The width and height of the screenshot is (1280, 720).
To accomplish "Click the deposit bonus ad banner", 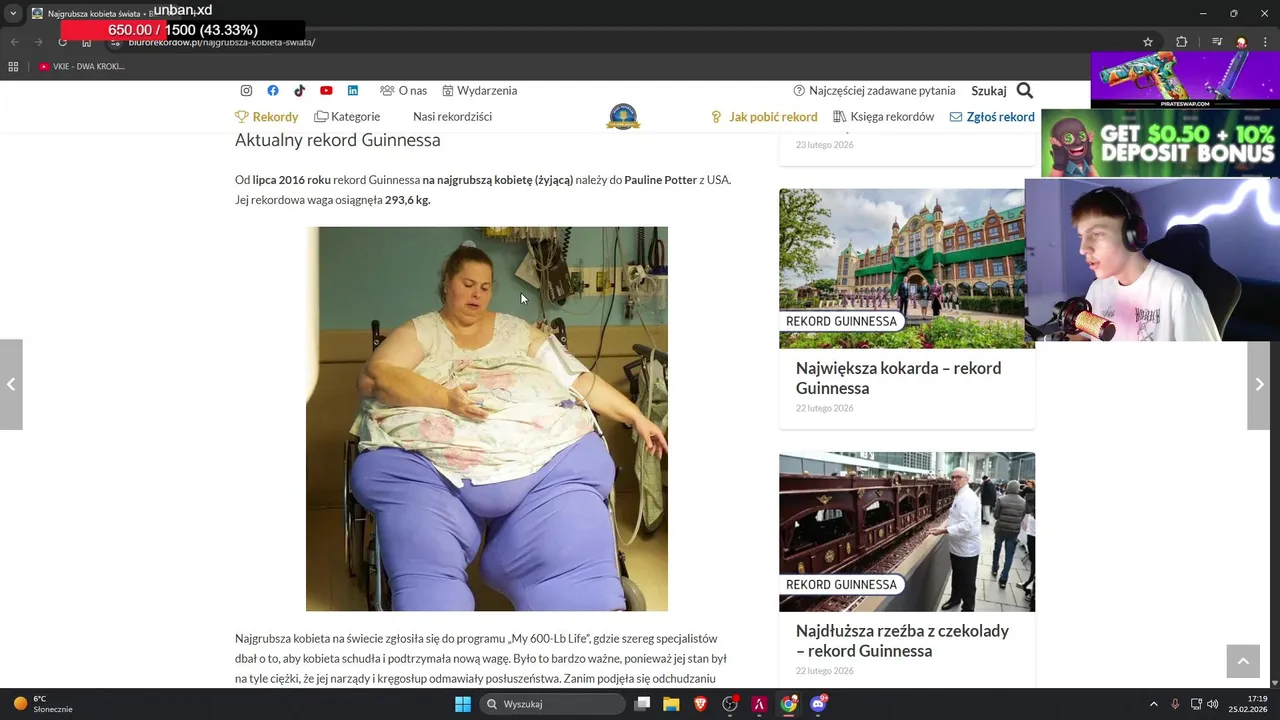I will (x=1160, y=143).
